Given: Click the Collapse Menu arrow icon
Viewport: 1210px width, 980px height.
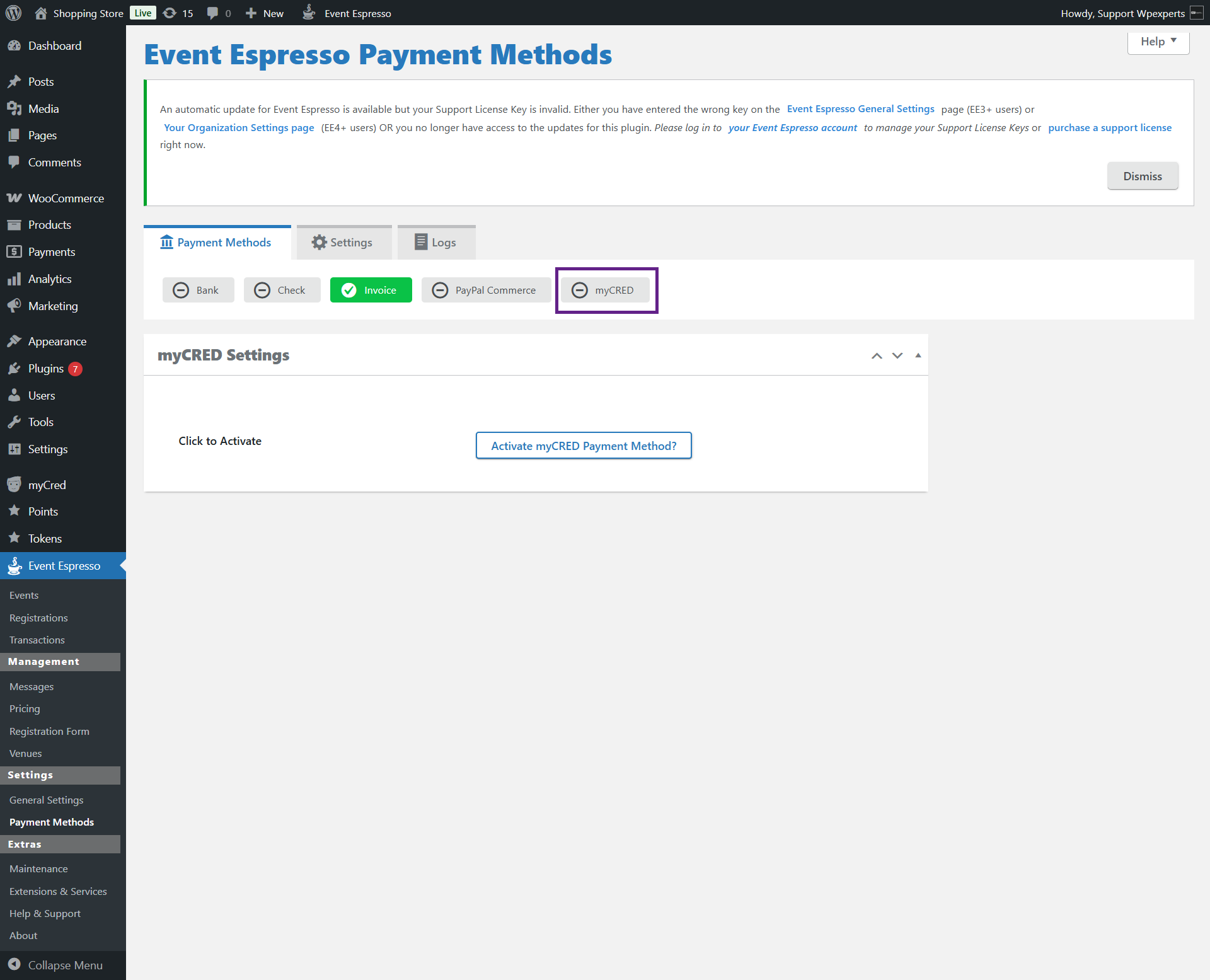Looking at the screenshot, I should coord(14,965).
